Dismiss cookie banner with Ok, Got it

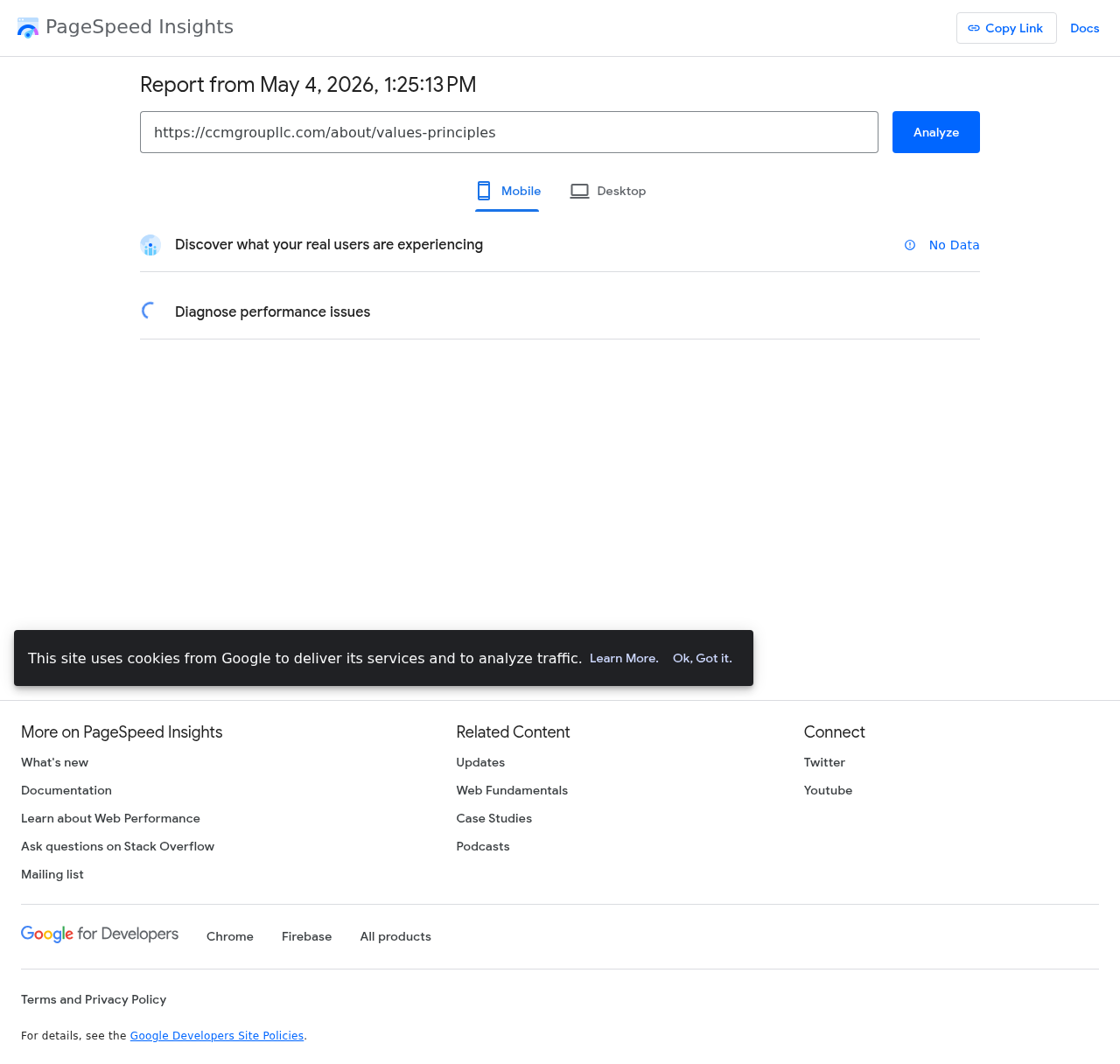(x=703, y=658)
